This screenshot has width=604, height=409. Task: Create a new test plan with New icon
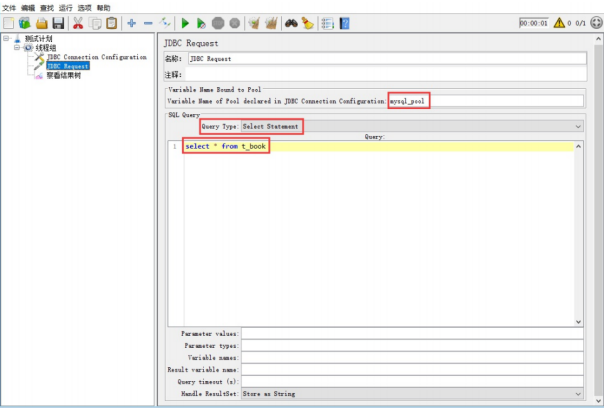pyautogui.click(x=8, y=23)
